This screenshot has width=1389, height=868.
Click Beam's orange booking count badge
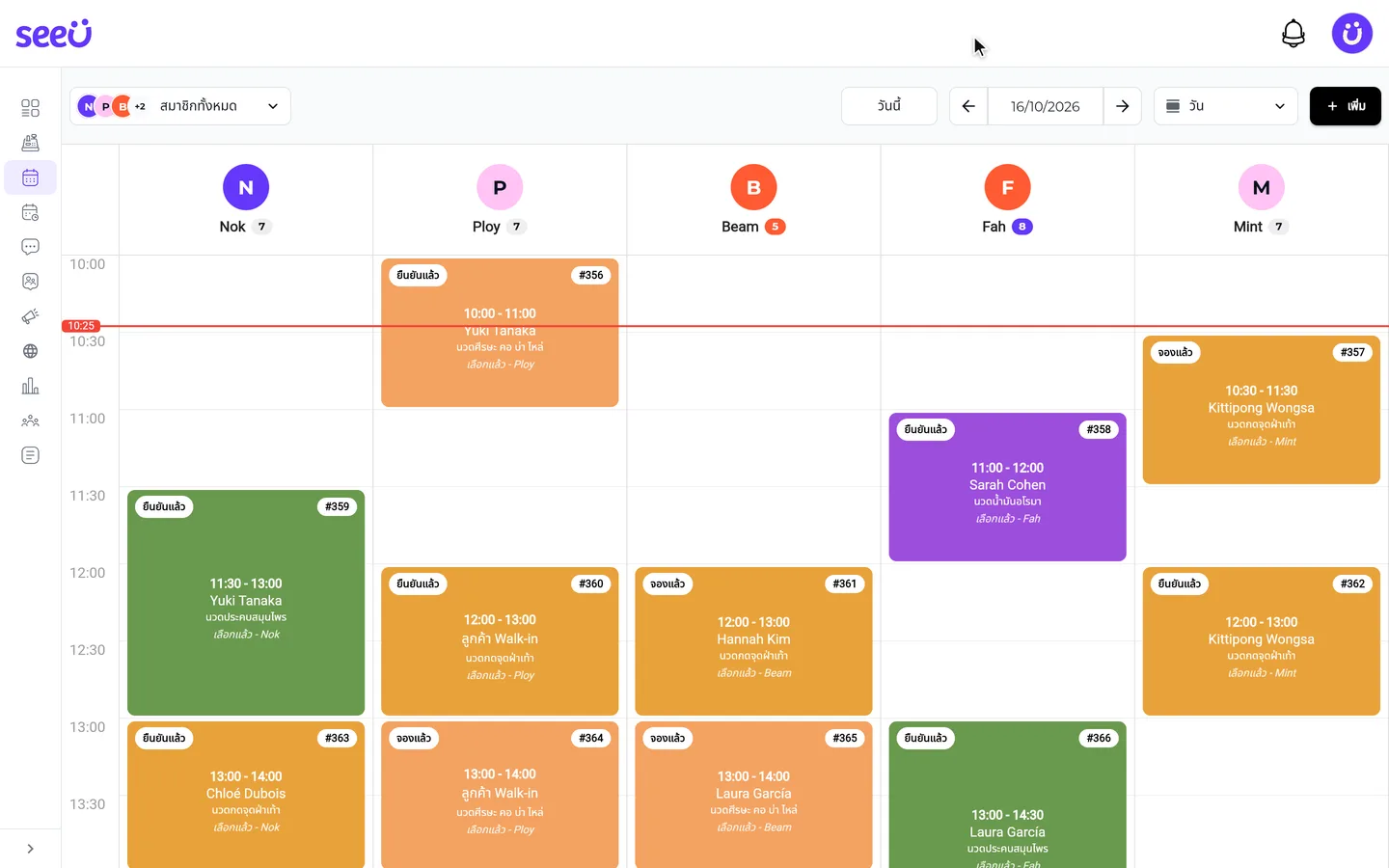pos(775,227)
